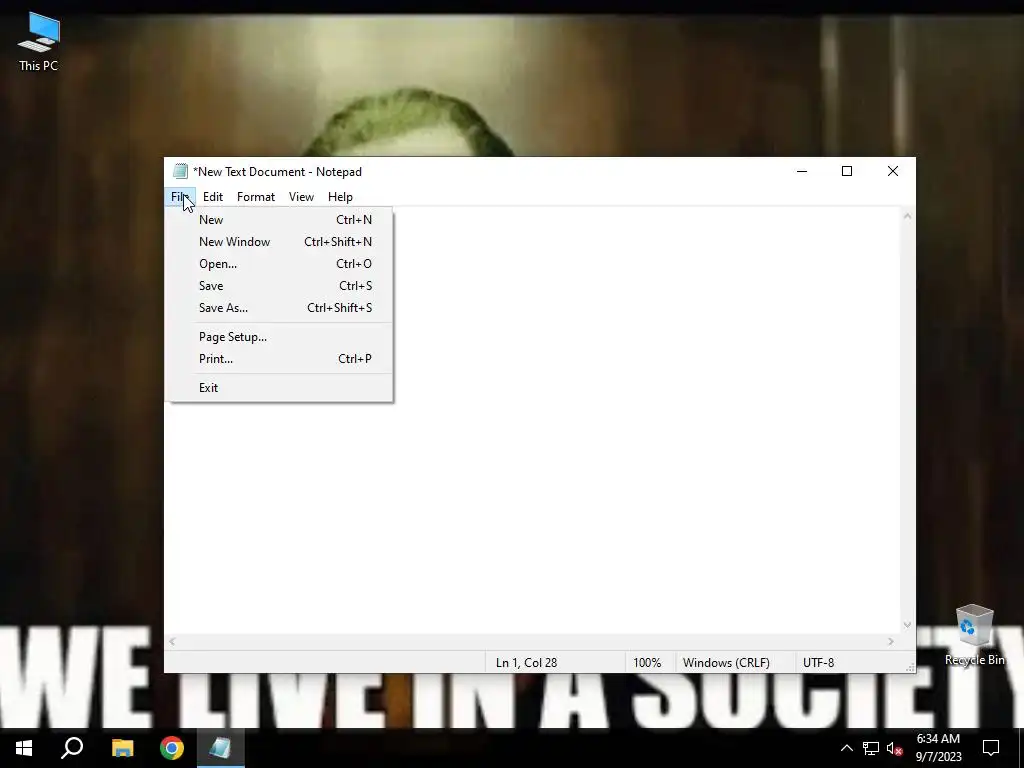The height and width of the screenshot is (768, 1024).
Task: Launch File Explorer from the taskbar
Action: [122, 748]
